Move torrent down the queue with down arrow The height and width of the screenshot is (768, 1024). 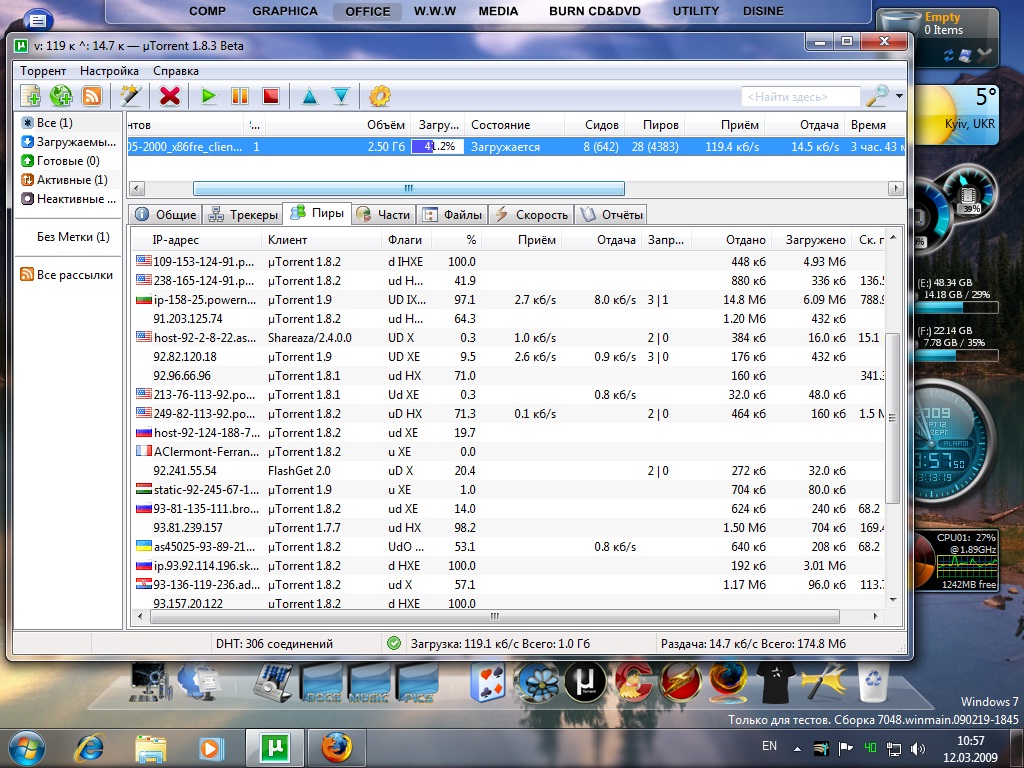[341, 97]
